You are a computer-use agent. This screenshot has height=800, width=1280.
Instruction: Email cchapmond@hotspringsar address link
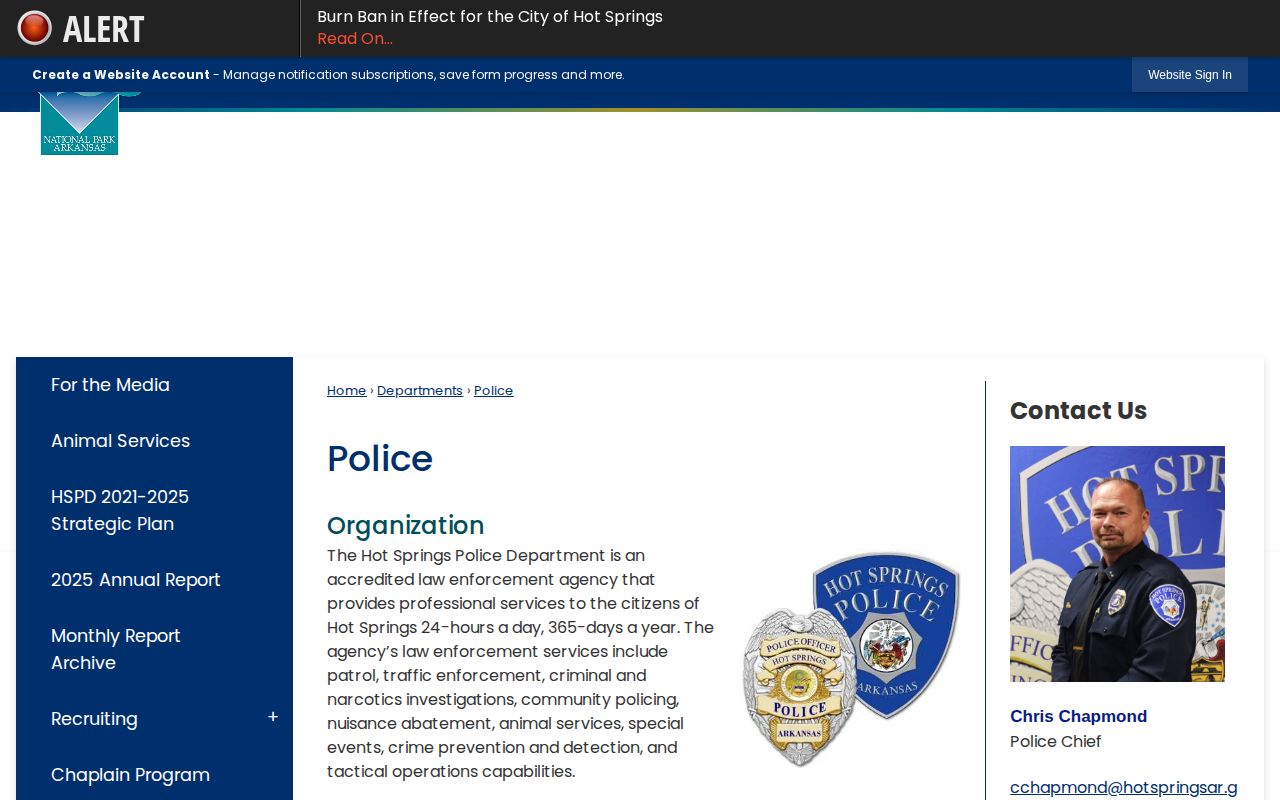click(1124, 788)
